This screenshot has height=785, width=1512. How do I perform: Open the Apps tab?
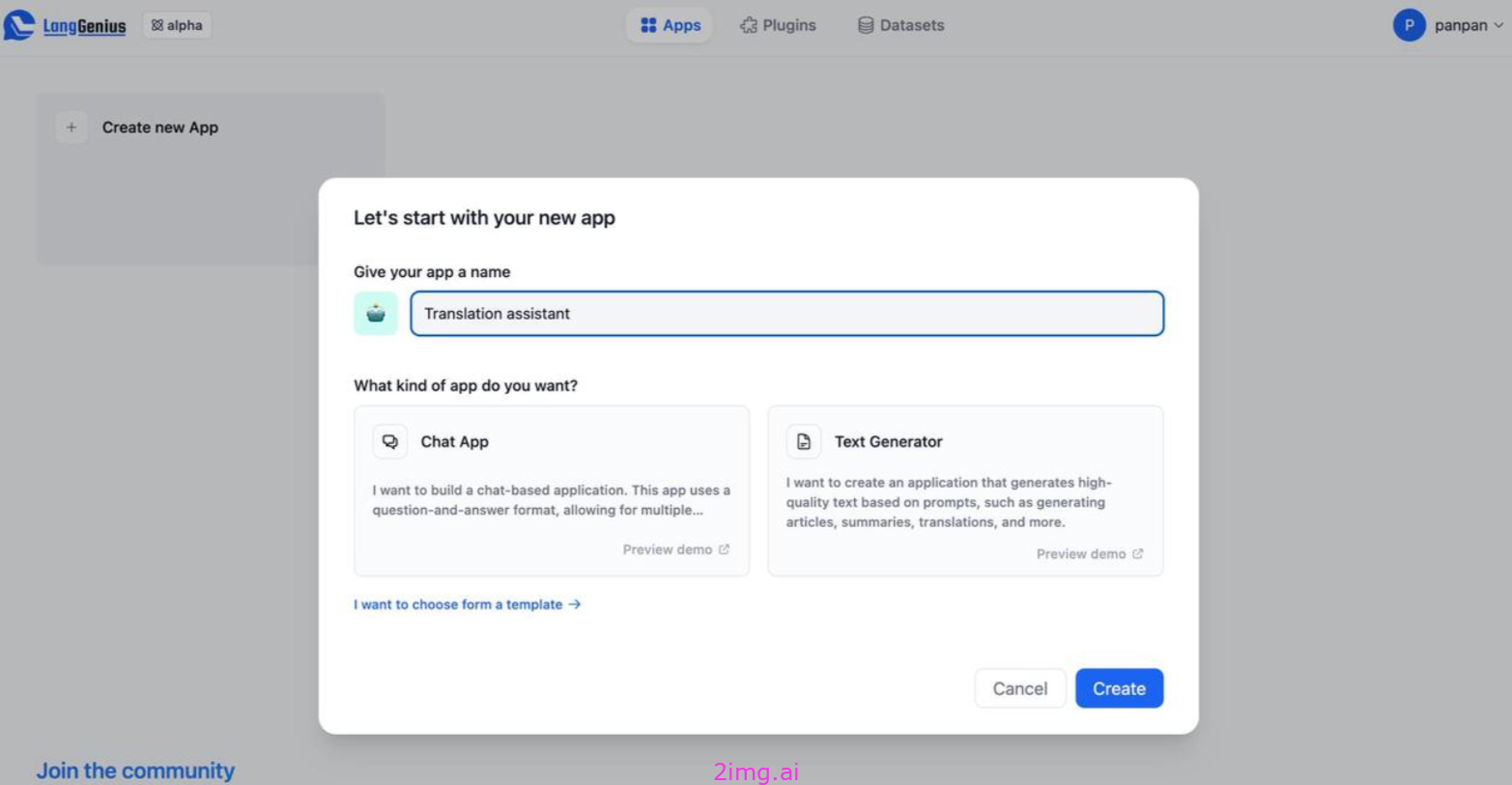pos(670,25)
